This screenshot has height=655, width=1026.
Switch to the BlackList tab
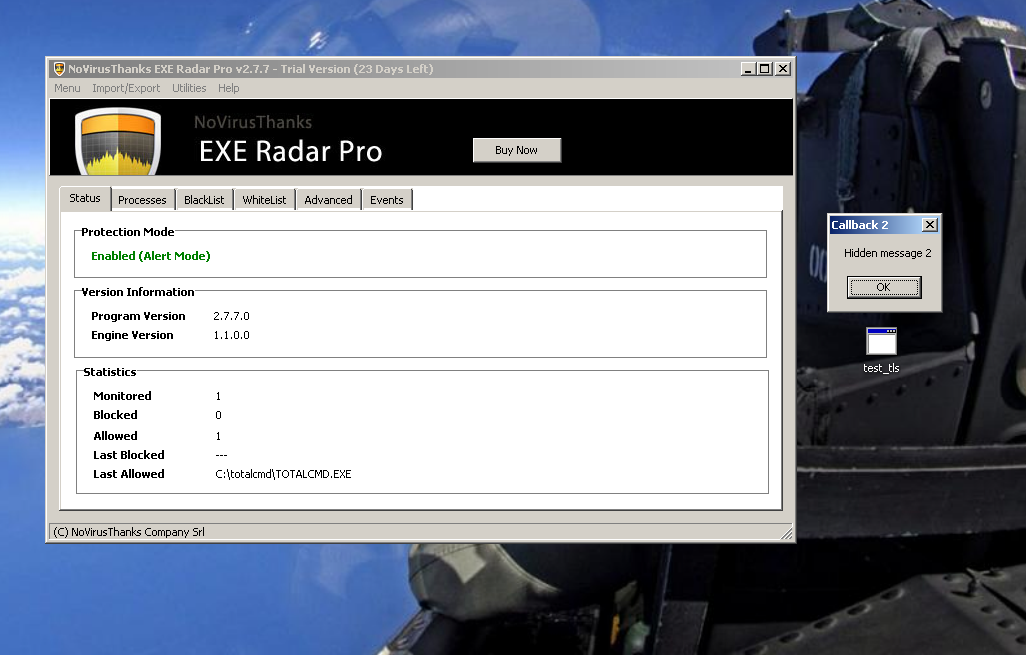(x=203, y=200)
